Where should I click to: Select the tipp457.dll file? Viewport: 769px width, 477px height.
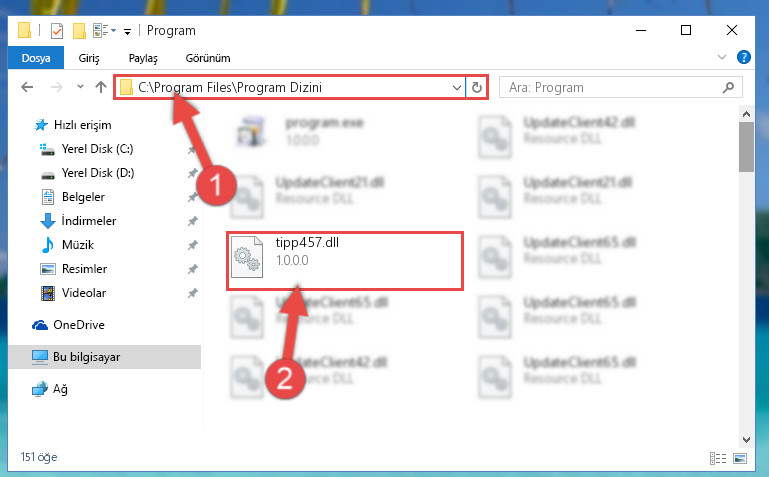coord(344,261)
